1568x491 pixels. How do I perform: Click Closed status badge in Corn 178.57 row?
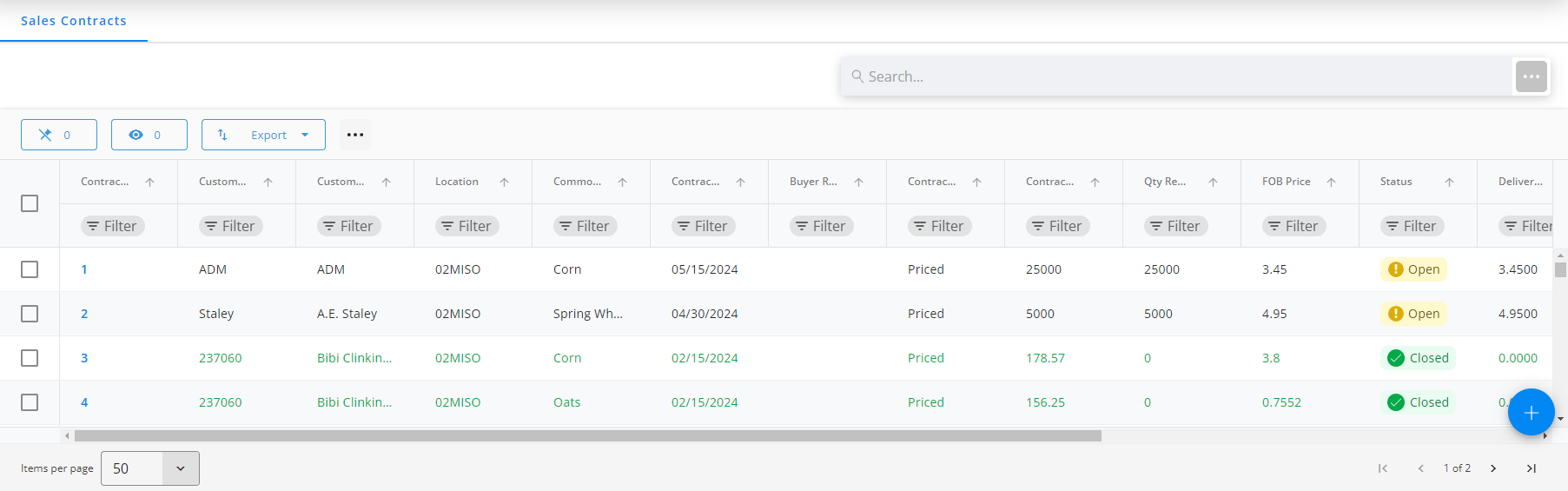[x=1418, y=358]
